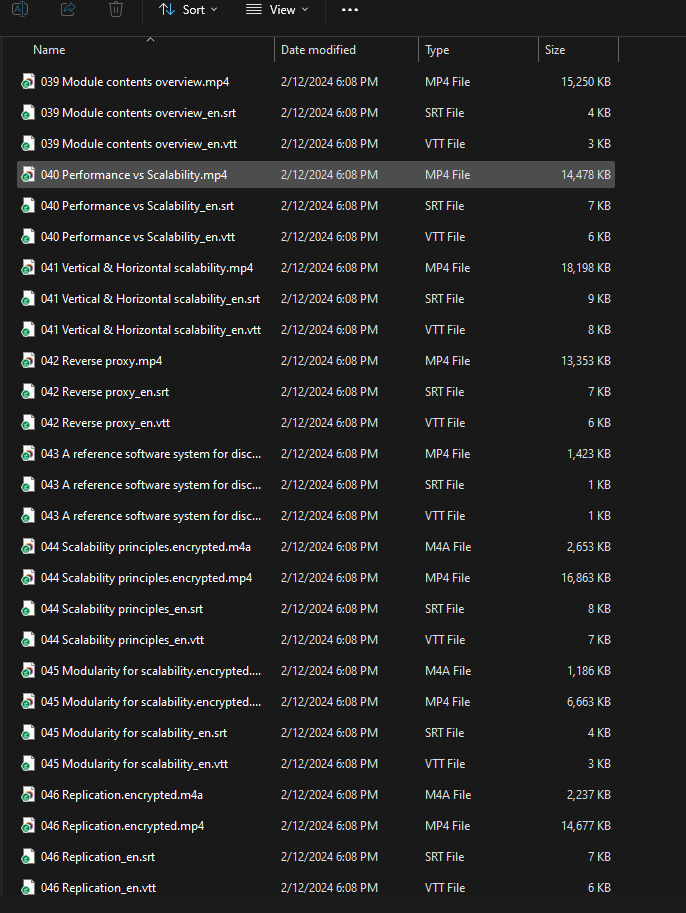This screenshot has width=686, height=913.
Task: Click the sort direction arrow above the Name column
Action: pos(150,40)
